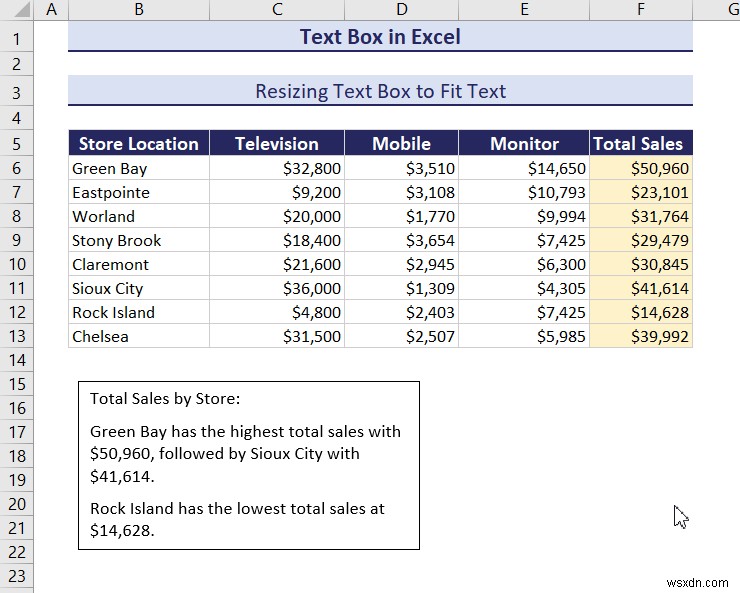Select the Eastpointe cell
740x593 pixels.
[x=139, y=192]
